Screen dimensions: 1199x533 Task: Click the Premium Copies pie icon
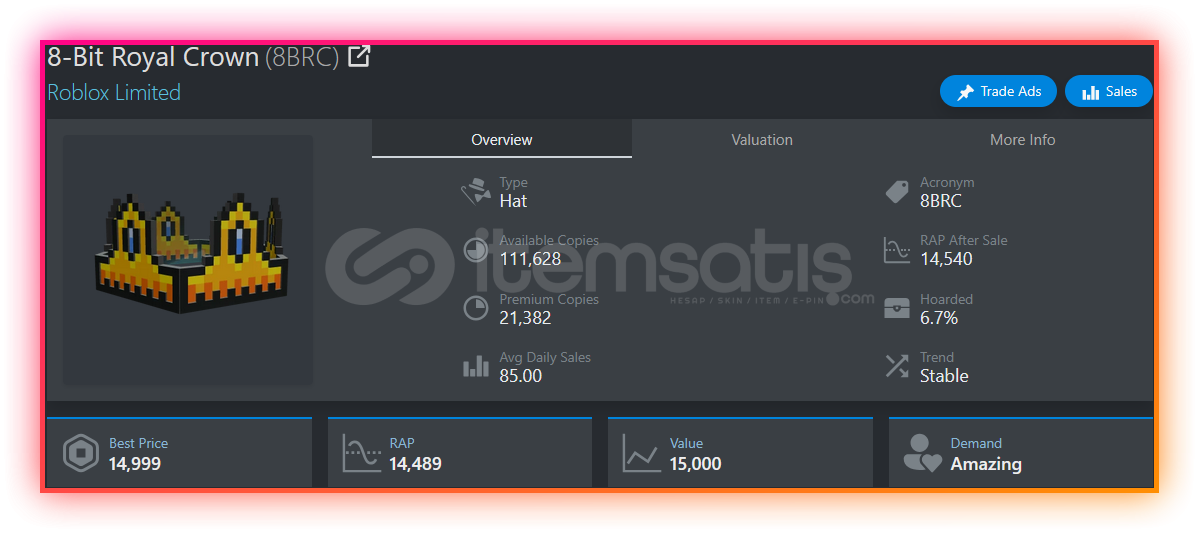pyautogui.click(x=476, y=308)
